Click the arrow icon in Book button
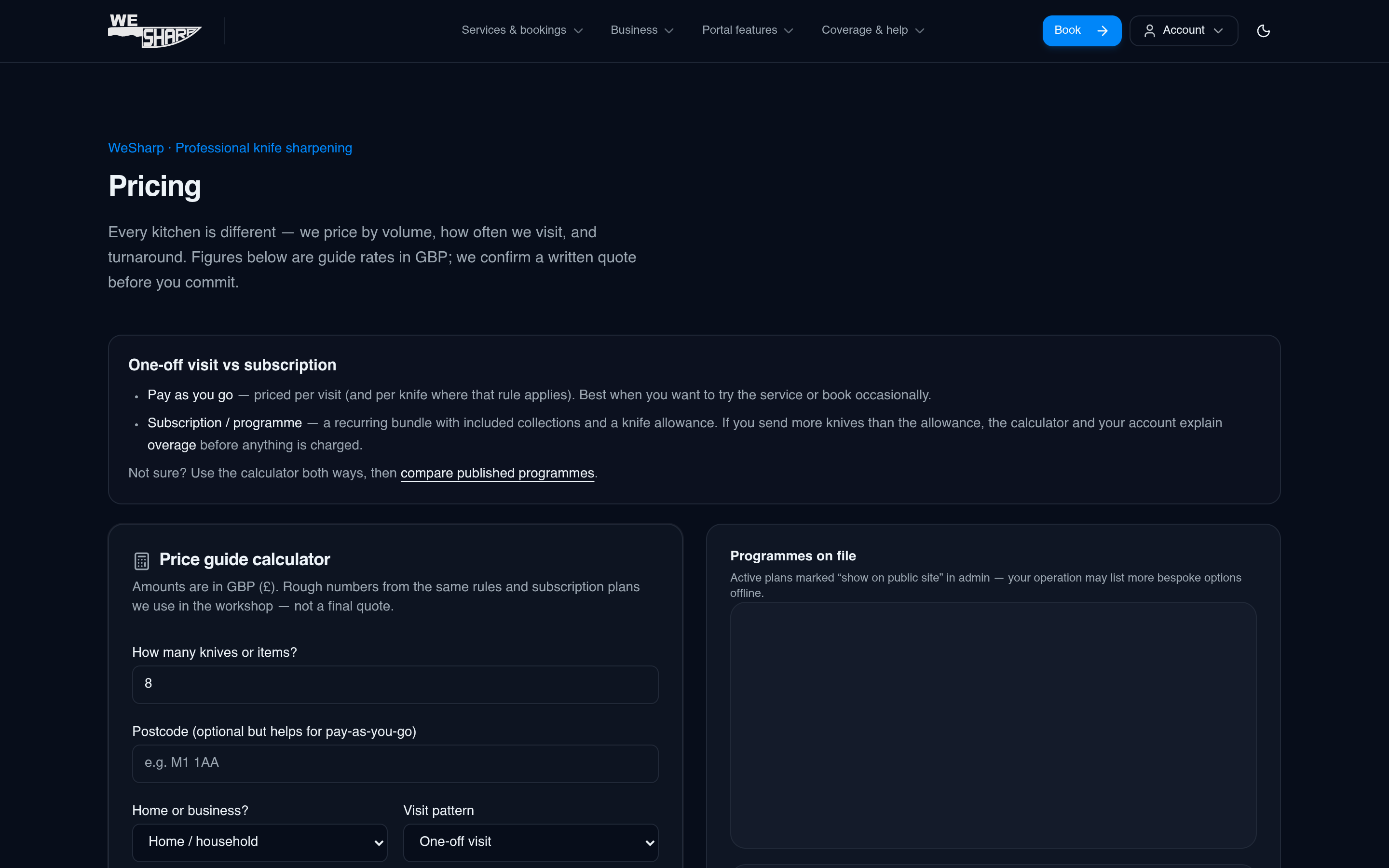Viewport: 1389px width, 868px height. coord(1102,30)
